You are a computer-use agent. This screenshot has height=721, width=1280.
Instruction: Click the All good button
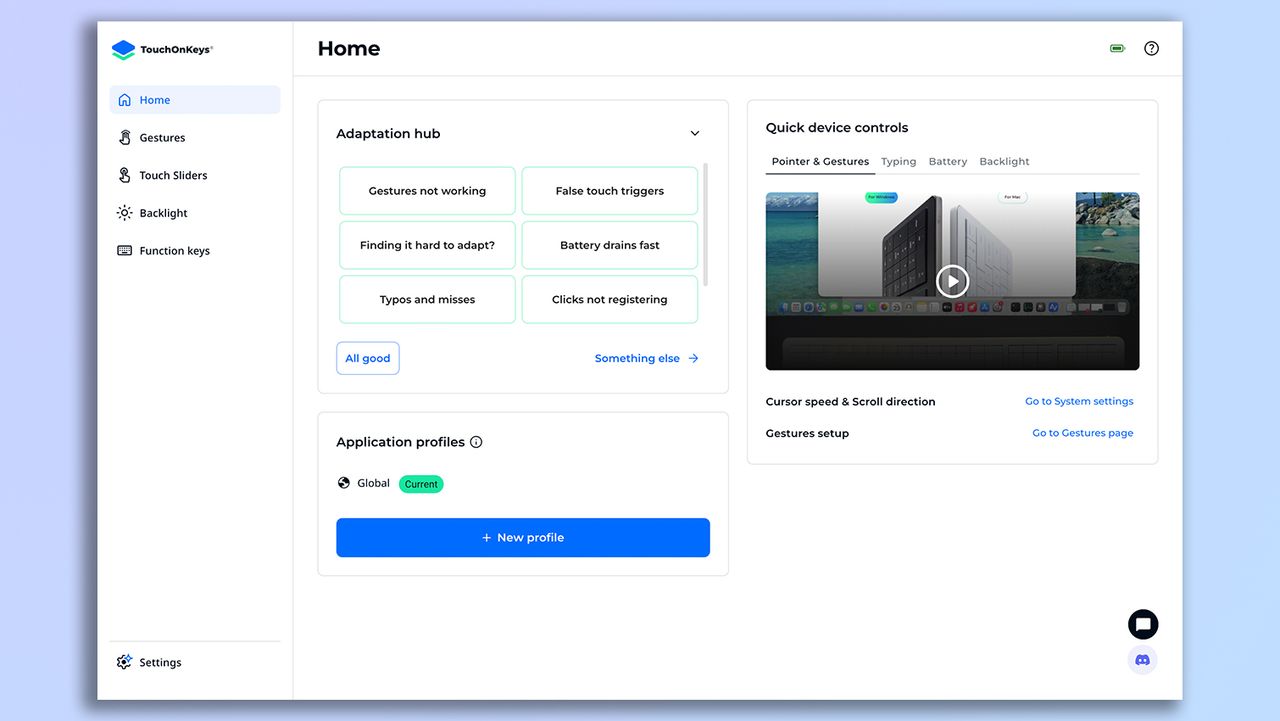pos(368,358)
